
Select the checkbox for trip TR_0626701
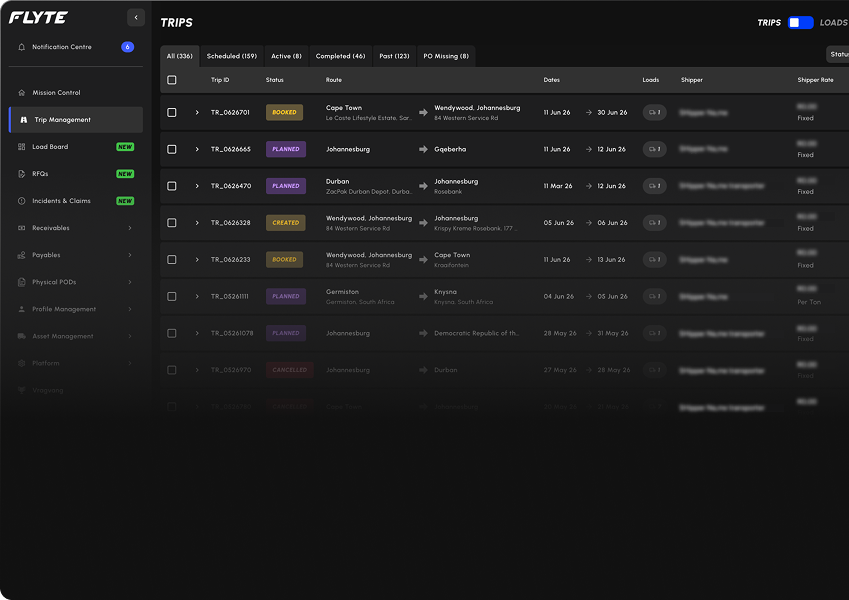[172, 113]
